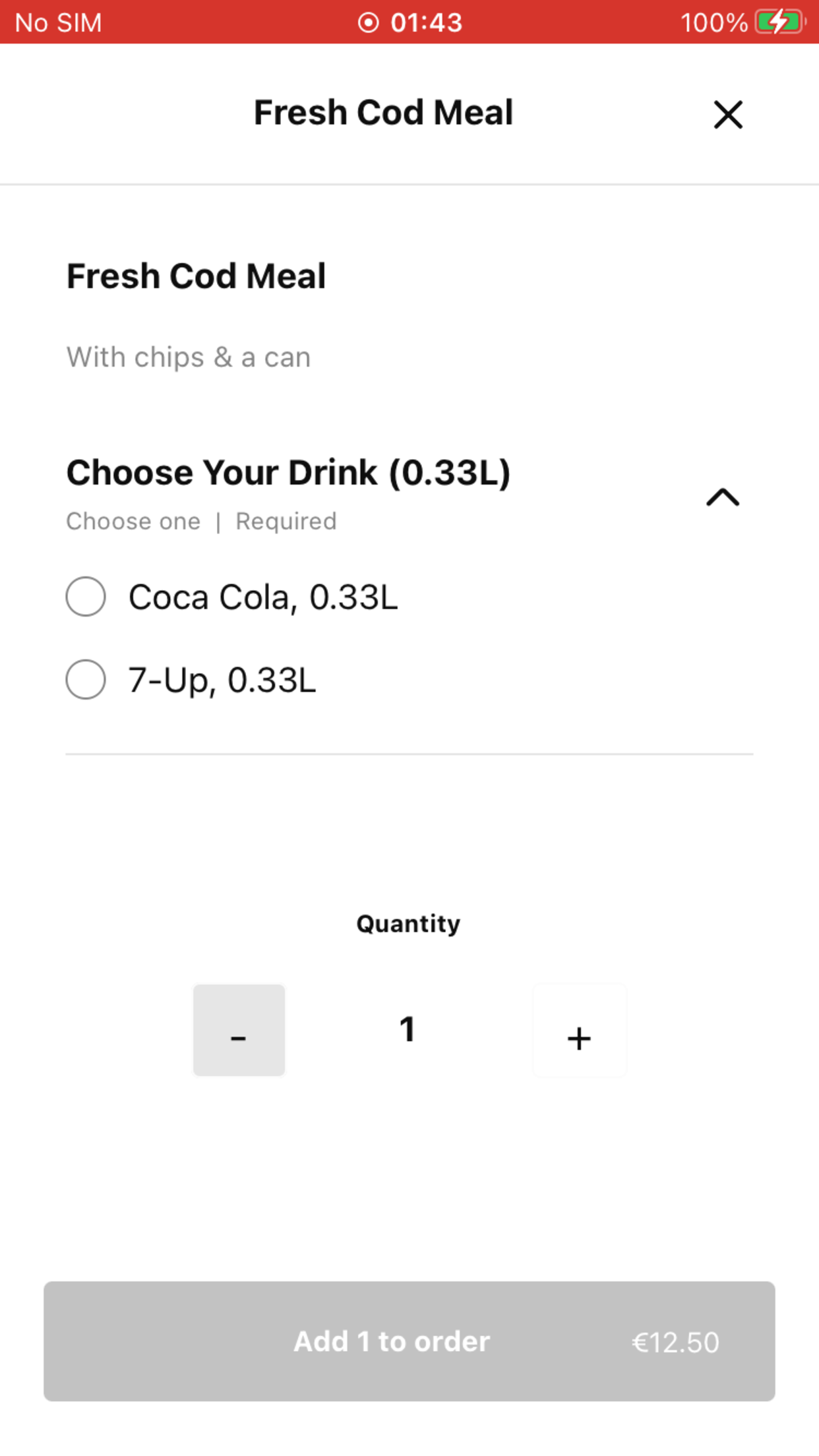The height and width of the screenshot is (1456, 819).
Task: Tap the 7-Up, 0.33L label
Action: pyautogui.click(x=222, y=681)
